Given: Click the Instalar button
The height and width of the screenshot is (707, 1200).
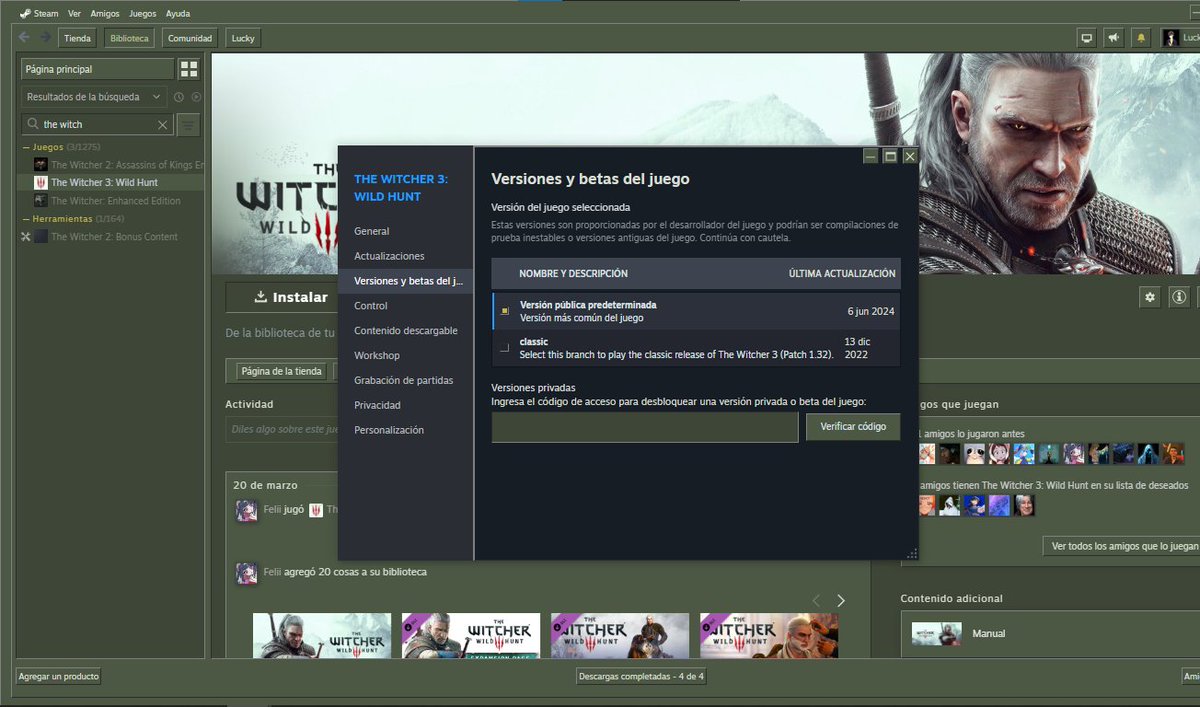Looking at the screenshot, I should point(283,297).
